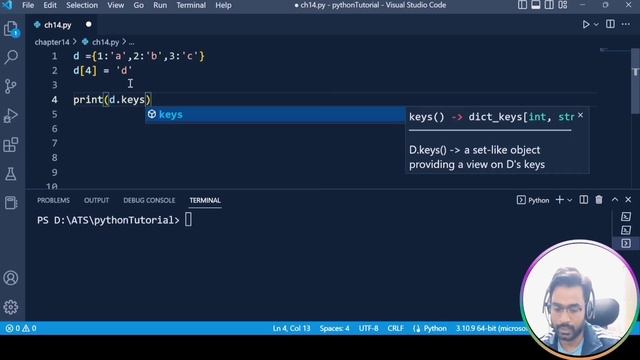This screenshot has height=360, width=640.
Task: Switch to the DEBUG CONSOLE tab
Action: [149, 200]
